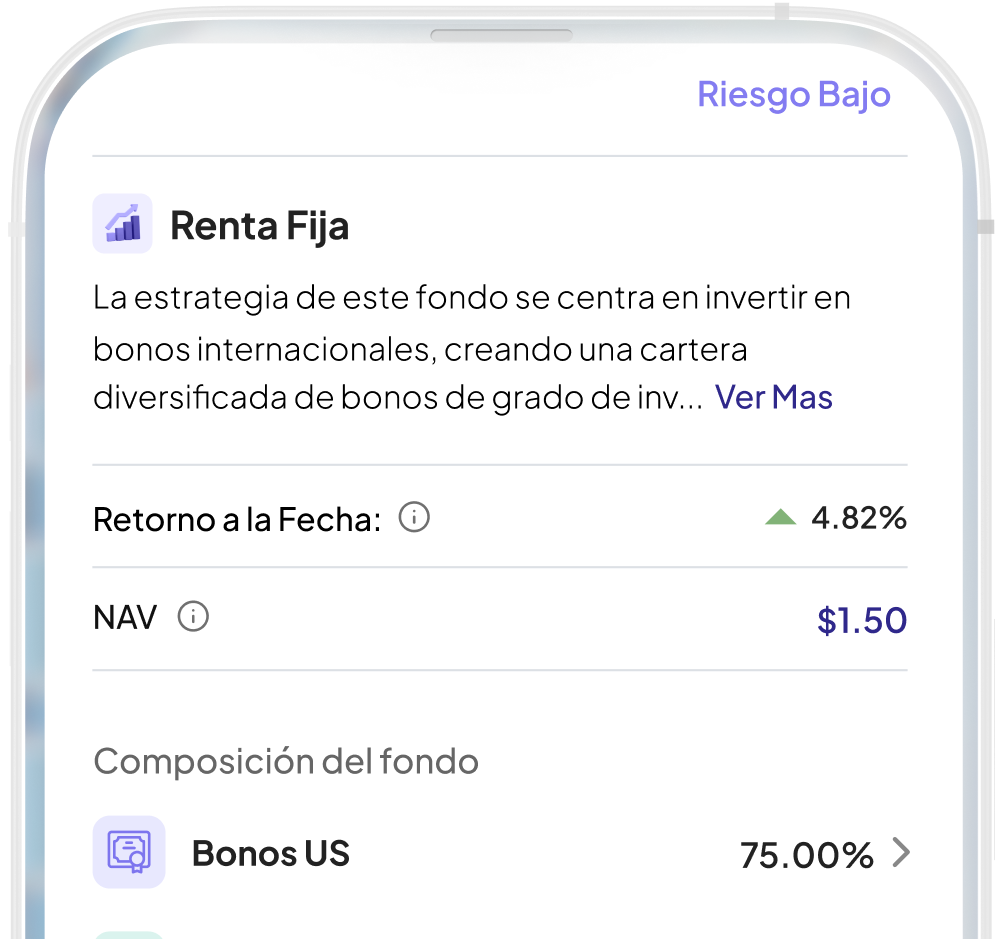Screen dimensions: 1001x939
Task: Tap the $1.50 NAV value
Action: point(862,620)
